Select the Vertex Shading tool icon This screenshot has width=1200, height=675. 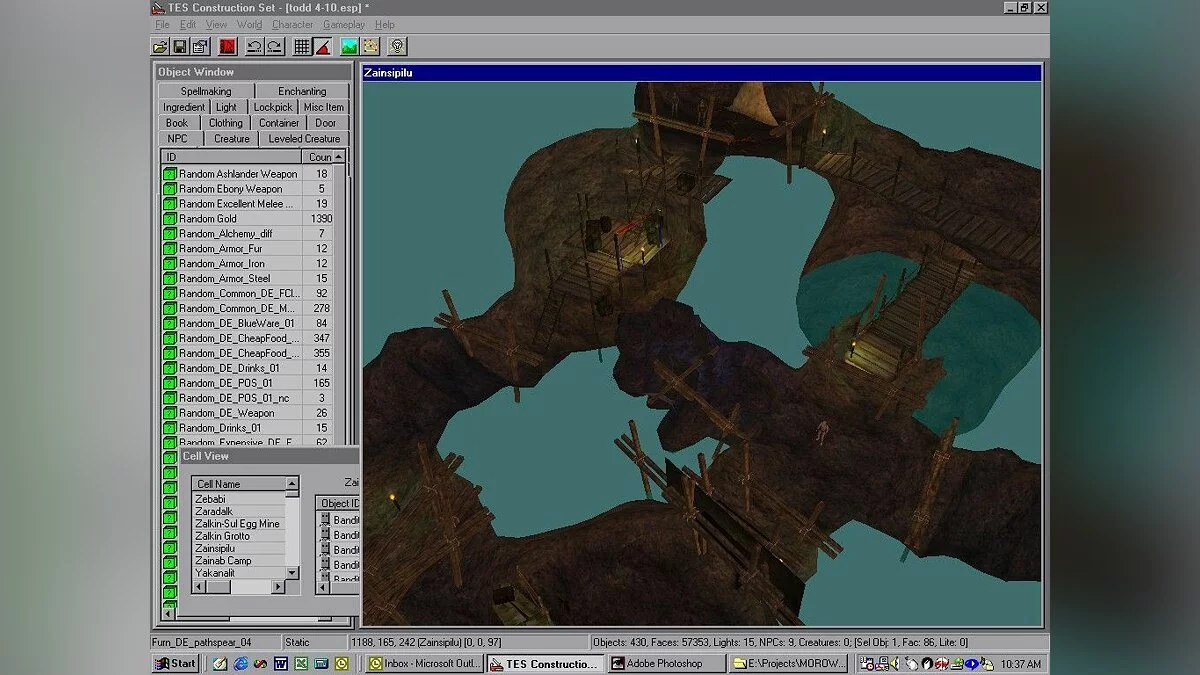(x=369, y=45)
